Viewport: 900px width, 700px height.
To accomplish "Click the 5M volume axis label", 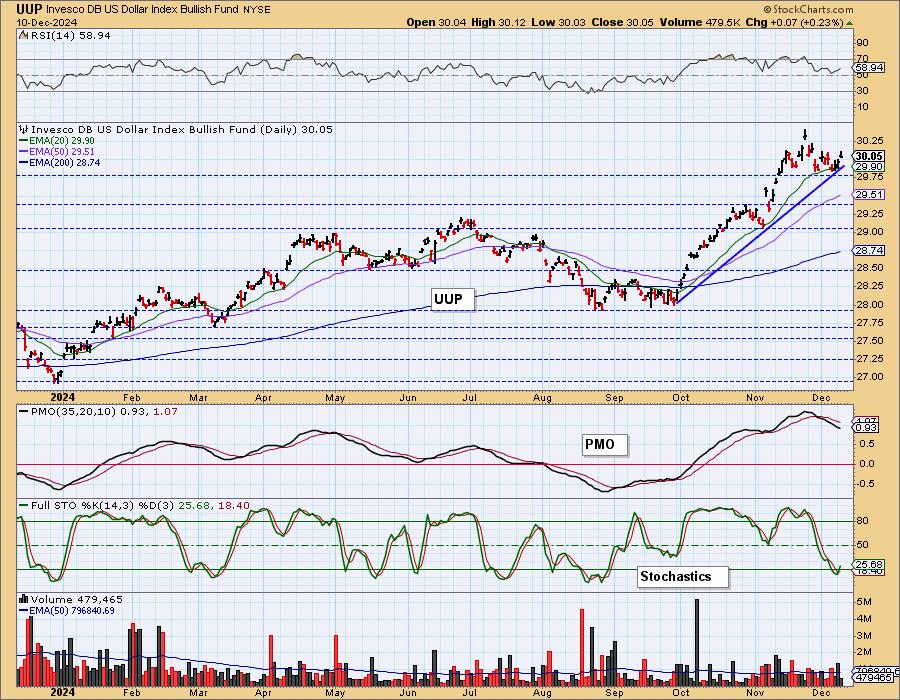I will 865,602.
